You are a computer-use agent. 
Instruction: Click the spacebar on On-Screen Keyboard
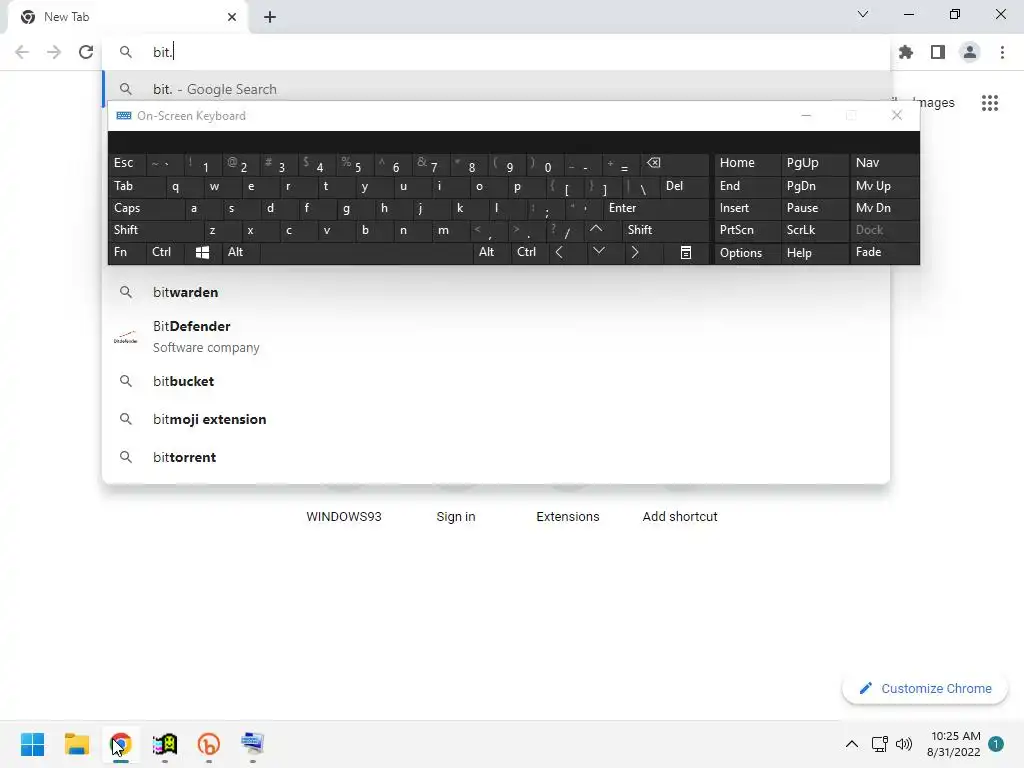(366, 252)
